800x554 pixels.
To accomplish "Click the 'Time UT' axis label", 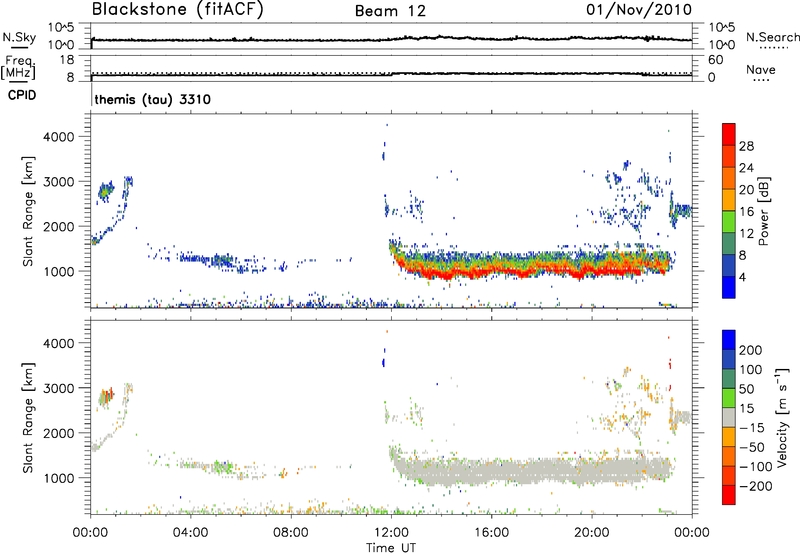I will point(391,548).
